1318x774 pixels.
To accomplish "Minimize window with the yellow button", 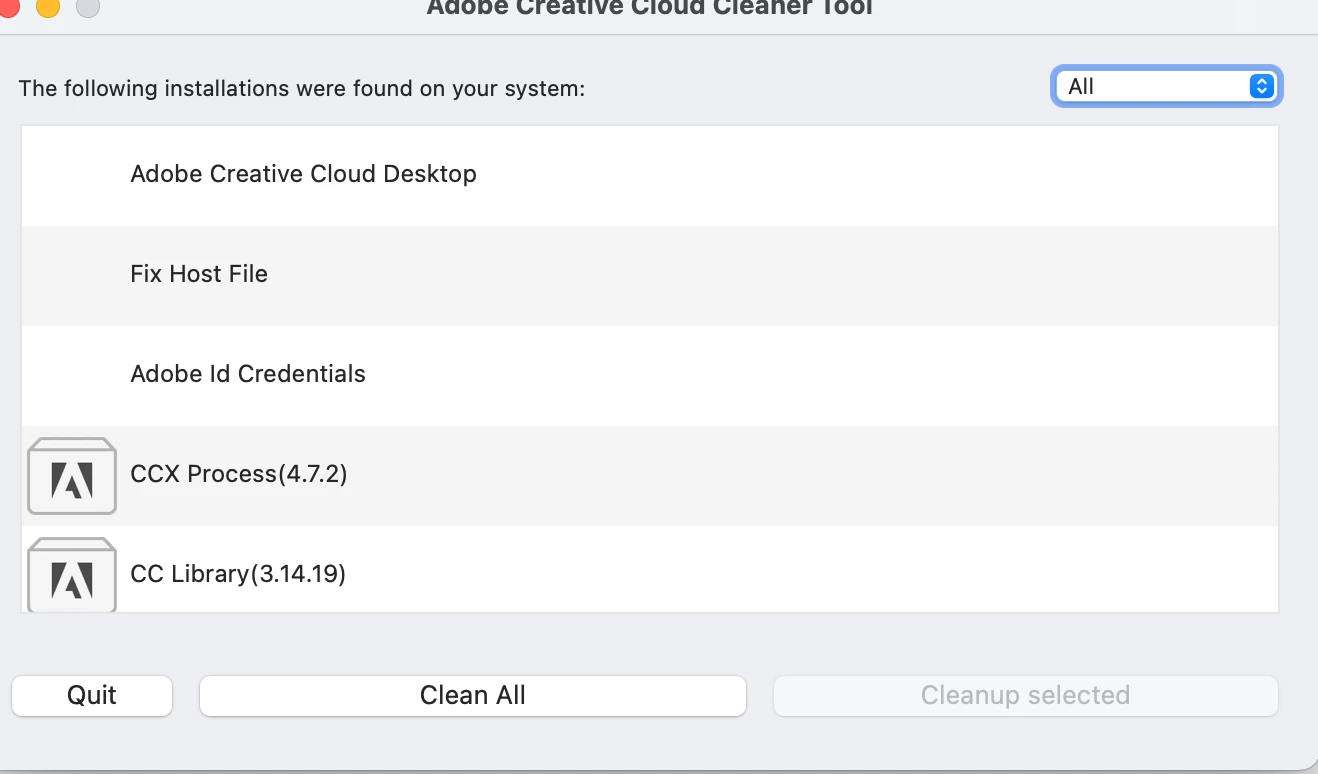I will click(x=47, y=7).
